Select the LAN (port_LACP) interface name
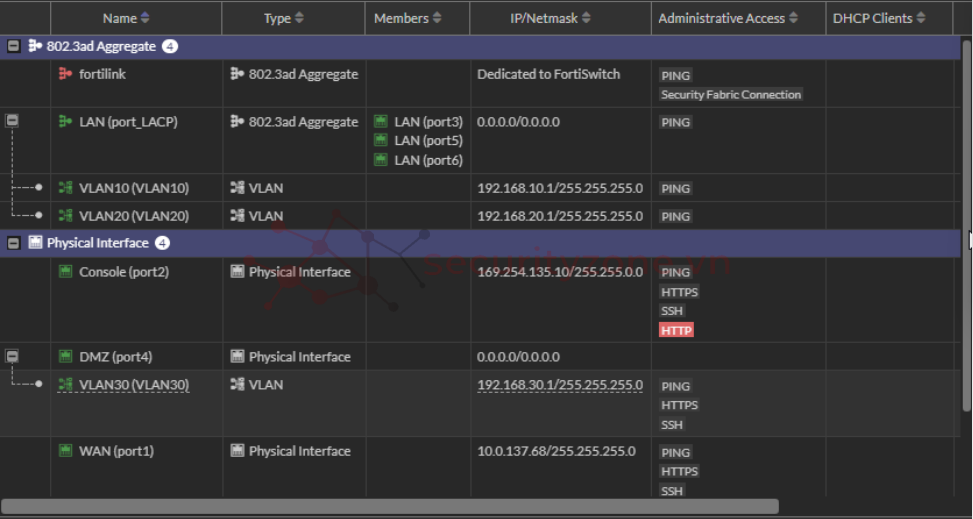Image resolution: width=973 pixels, height=519 pixels. (128, 122)
